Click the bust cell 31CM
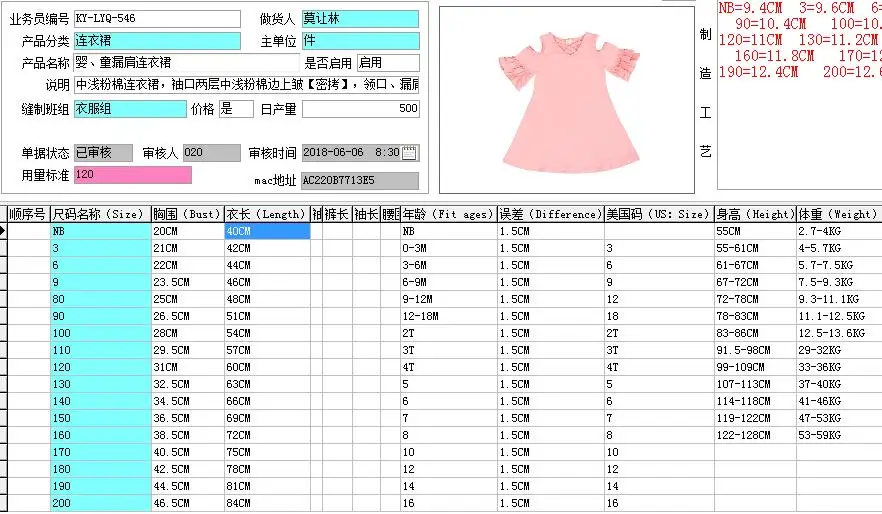The width and height of the screenshot is (882, 514). coord(187,367)
